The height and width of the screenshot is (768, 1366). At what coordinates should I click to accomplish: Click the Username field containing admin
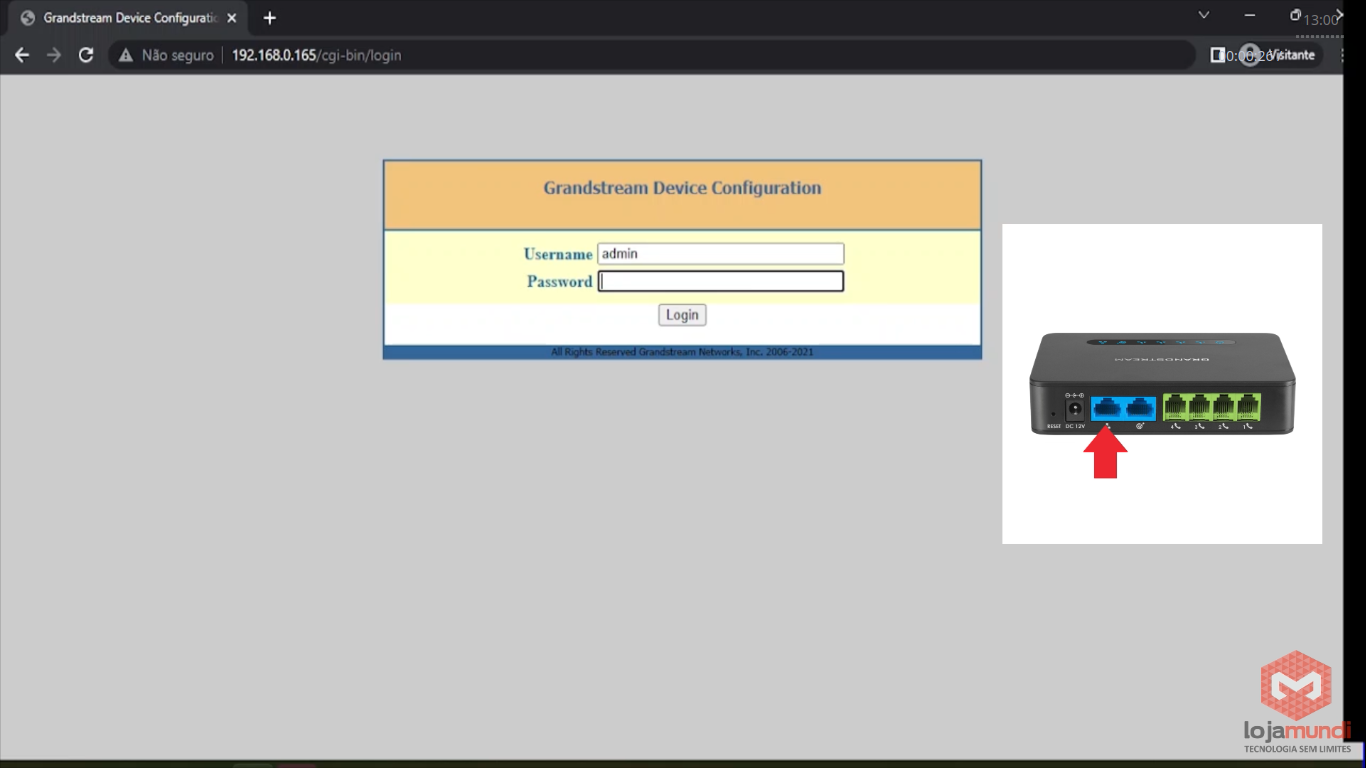(720, 254)
